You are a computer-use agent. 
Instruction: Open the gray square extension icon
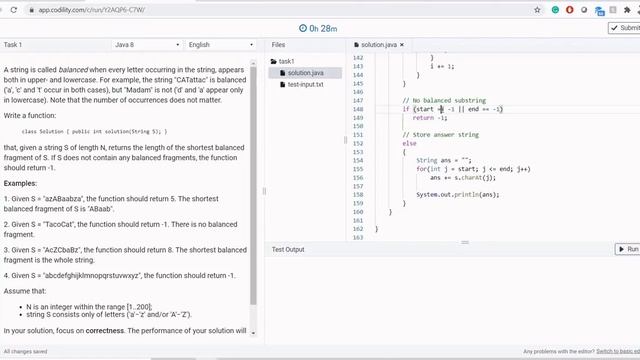pyautogui.click(x=613, y=10)
